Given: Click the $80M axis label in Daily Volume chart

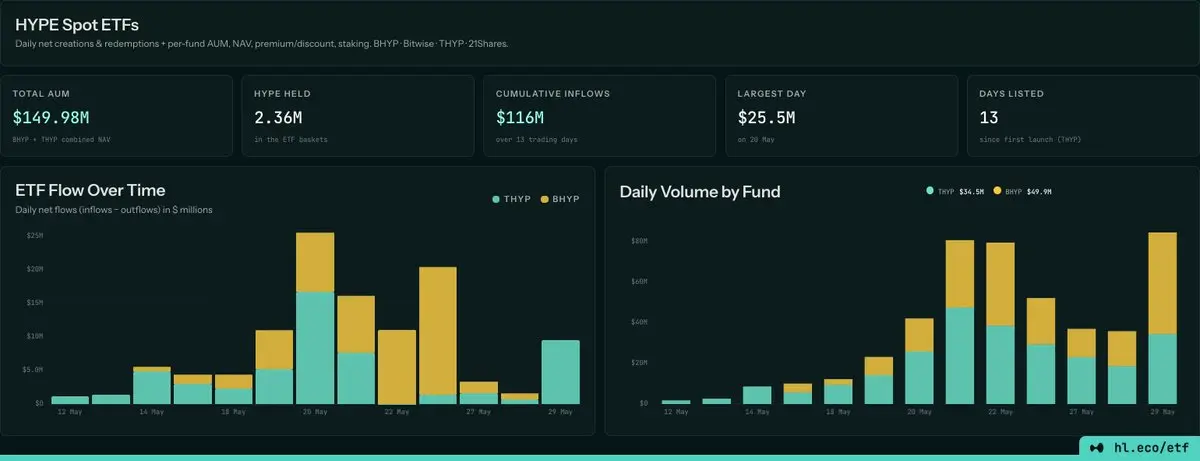Looking at the screenshot, I should (x=640, y=241).
